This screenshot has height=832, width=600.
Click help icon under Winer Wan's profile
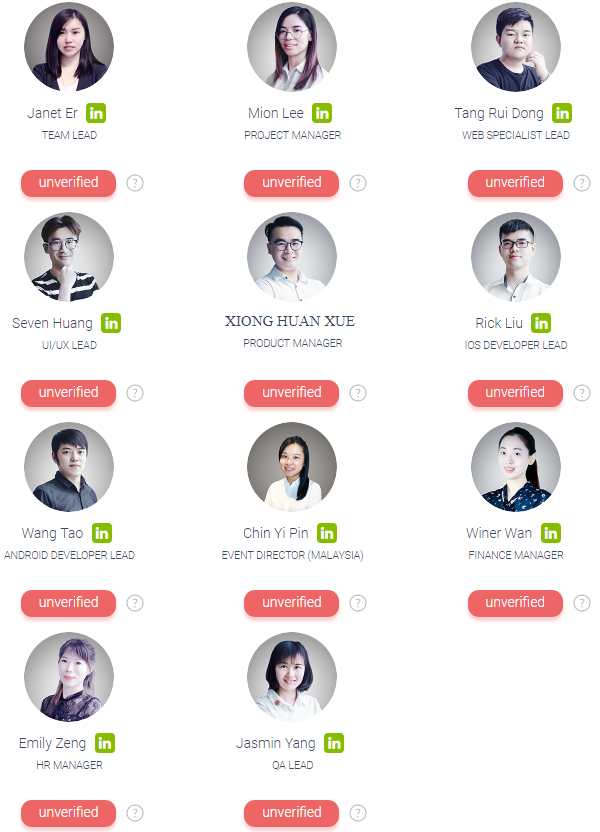pos(582,603)
